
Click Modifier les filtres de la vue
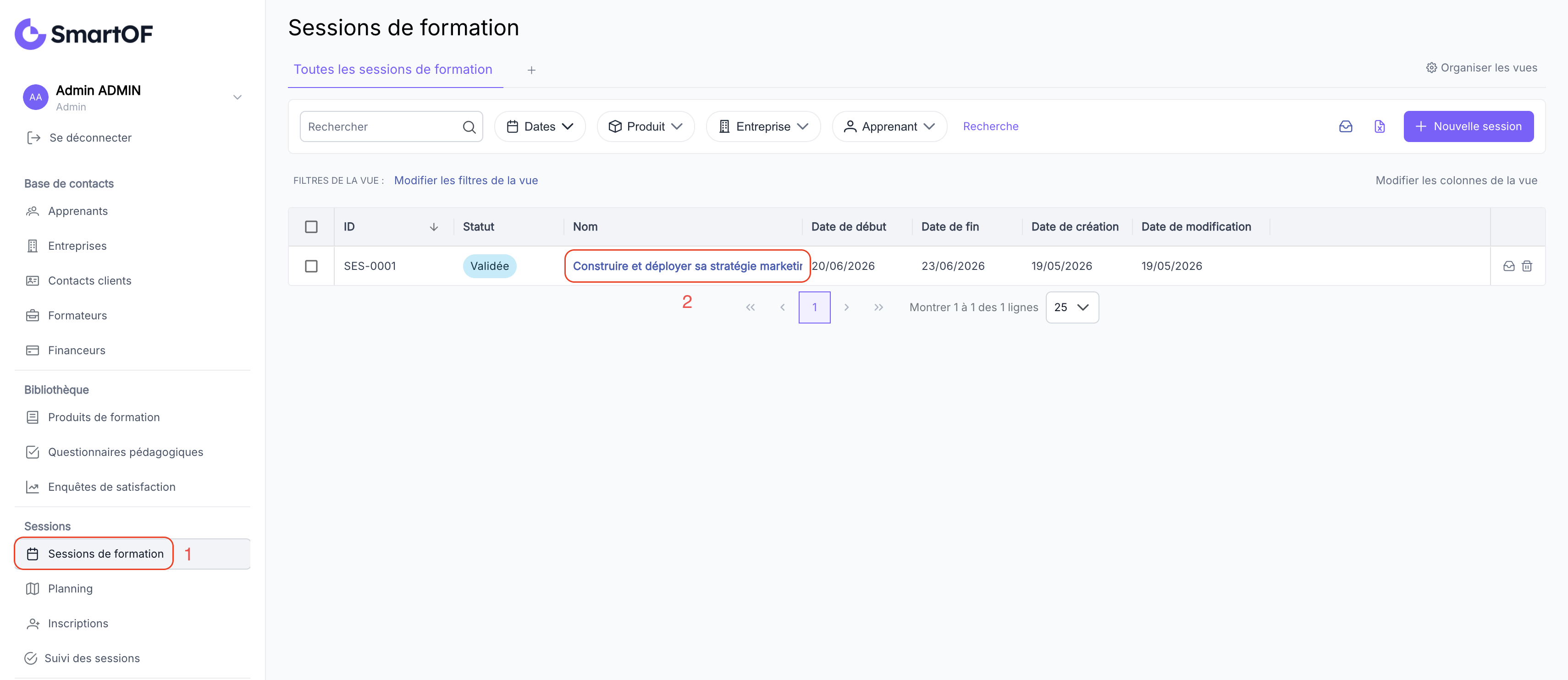click(x=466, y=181)
